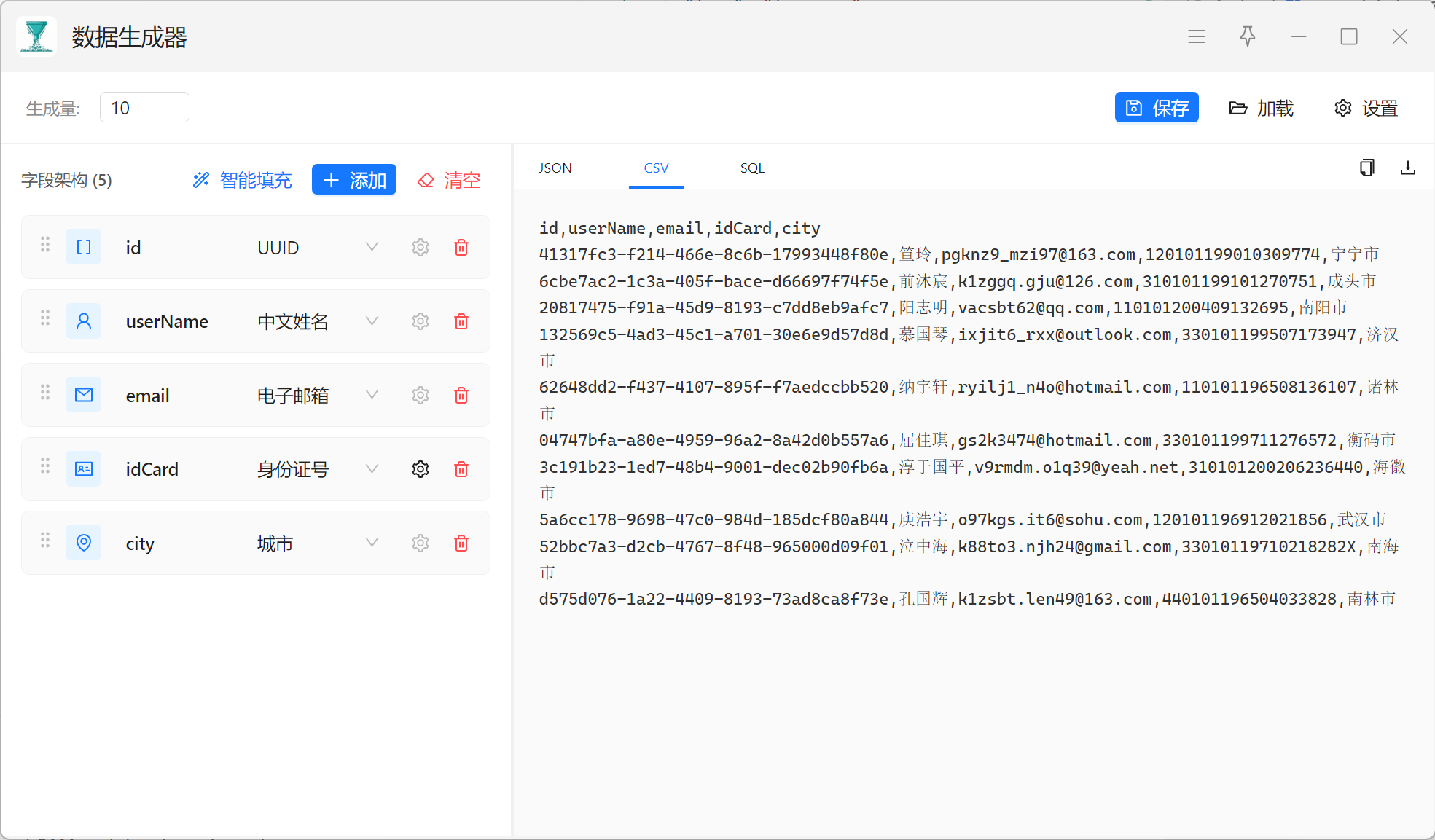Viewport: 1435px width, 840px height.
Task: Click the 智能填充 link
Action: (x=242, y=180)
